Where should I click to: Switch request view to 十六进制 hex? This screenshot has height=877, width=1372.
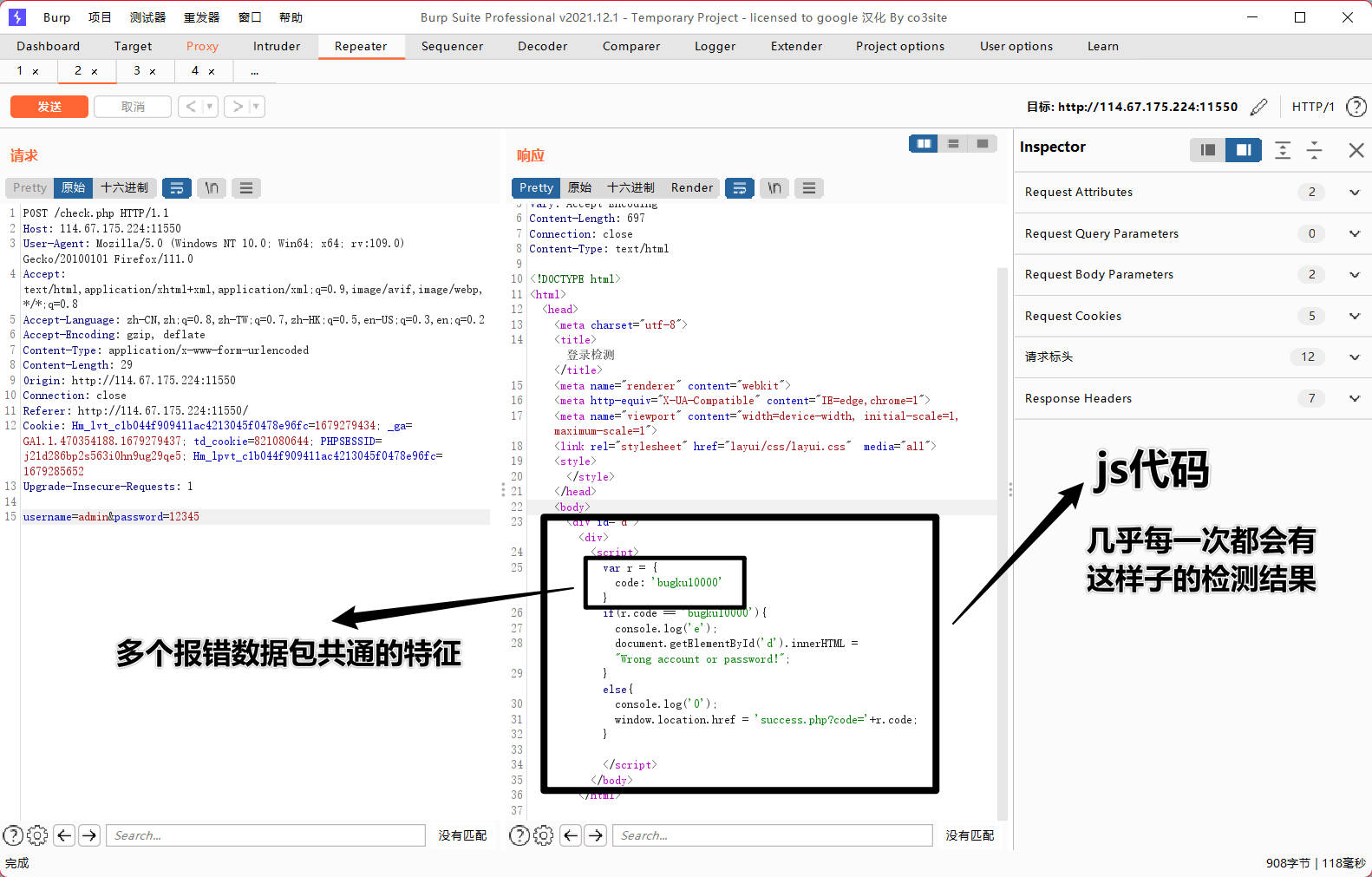[124, 187]
